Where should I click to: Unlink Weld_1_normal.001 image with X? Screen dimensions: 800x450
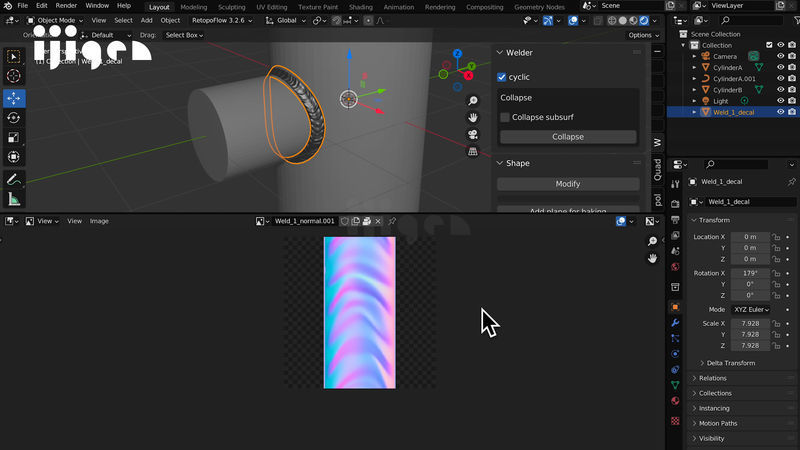[378, 221]
